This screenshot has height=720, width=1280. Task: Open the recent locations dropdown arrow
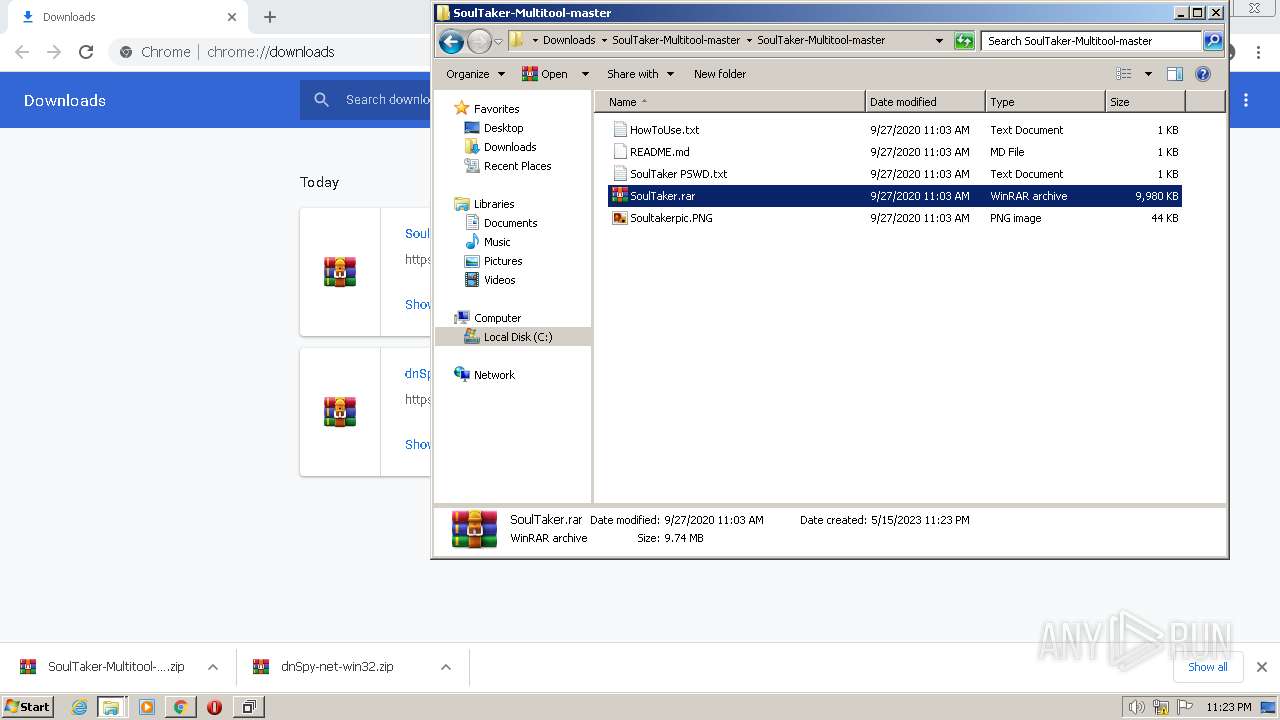coord(498,41)
